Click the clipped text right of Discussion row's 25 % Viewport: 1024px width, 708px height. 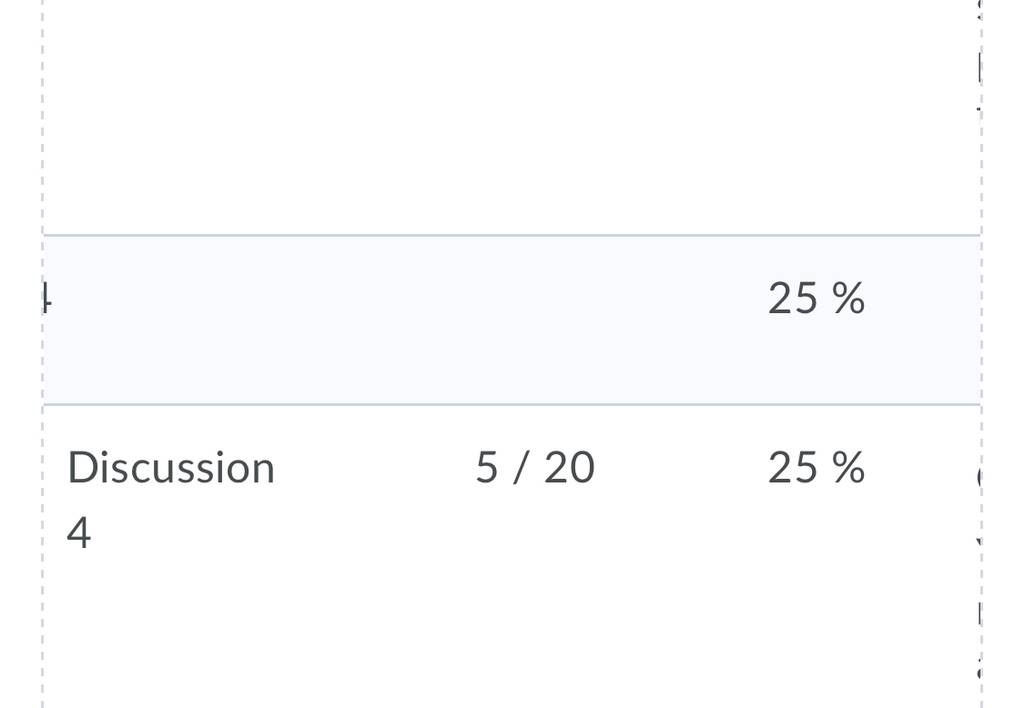click(979, 478)
